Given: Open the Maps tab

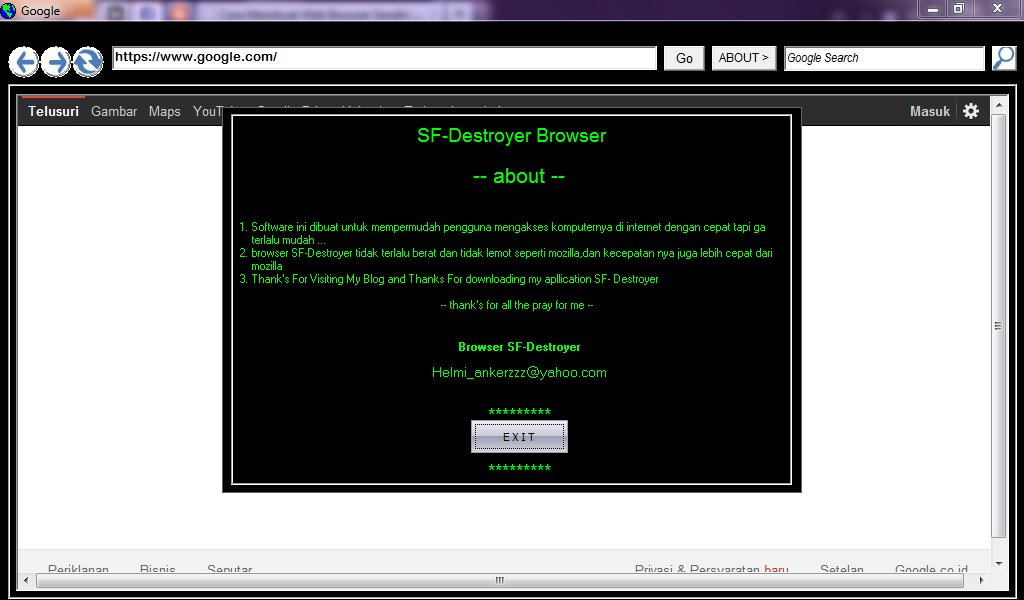Looking at the screenshot, I should (x=165, y=111).
